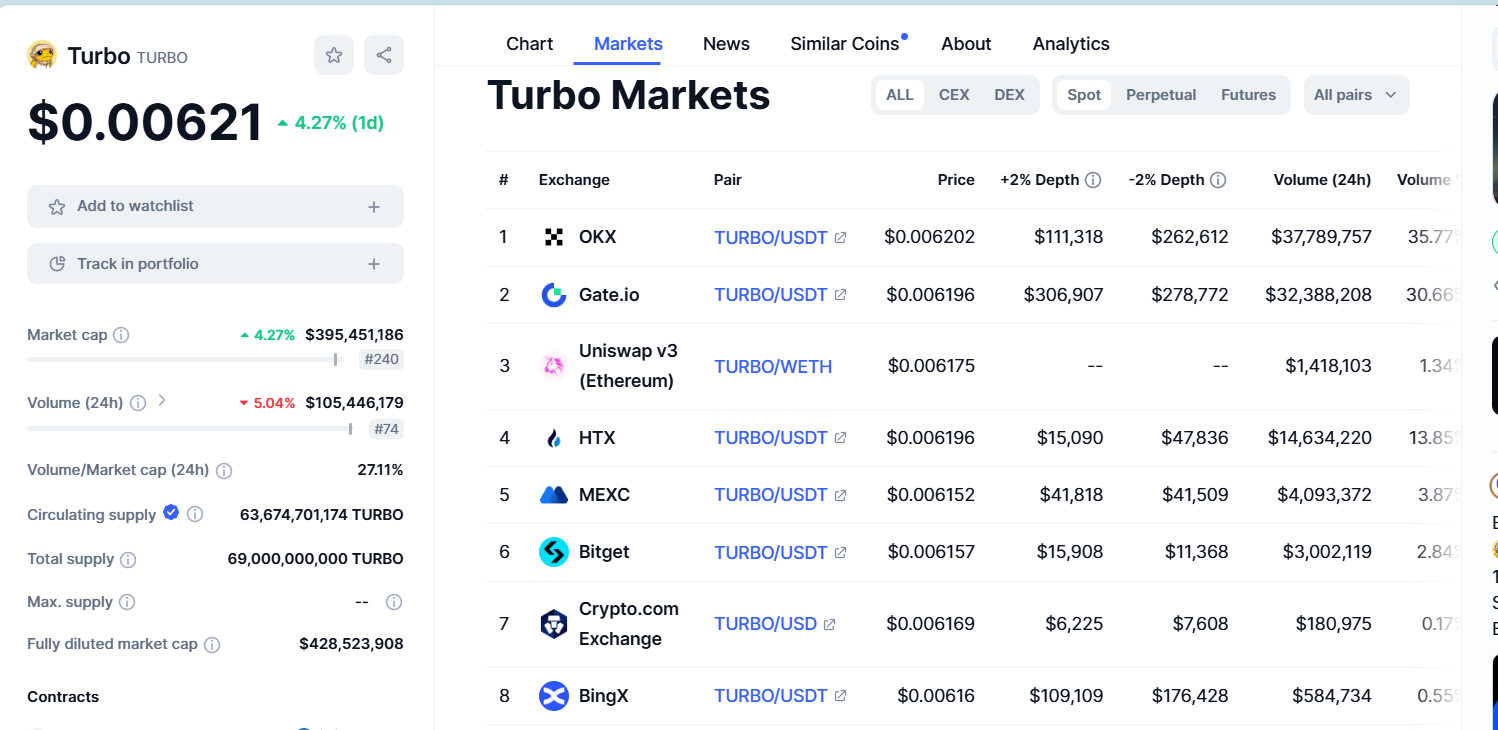
Task: Click the 63,674,701,174 TURBO supply value
Action: 322,515
